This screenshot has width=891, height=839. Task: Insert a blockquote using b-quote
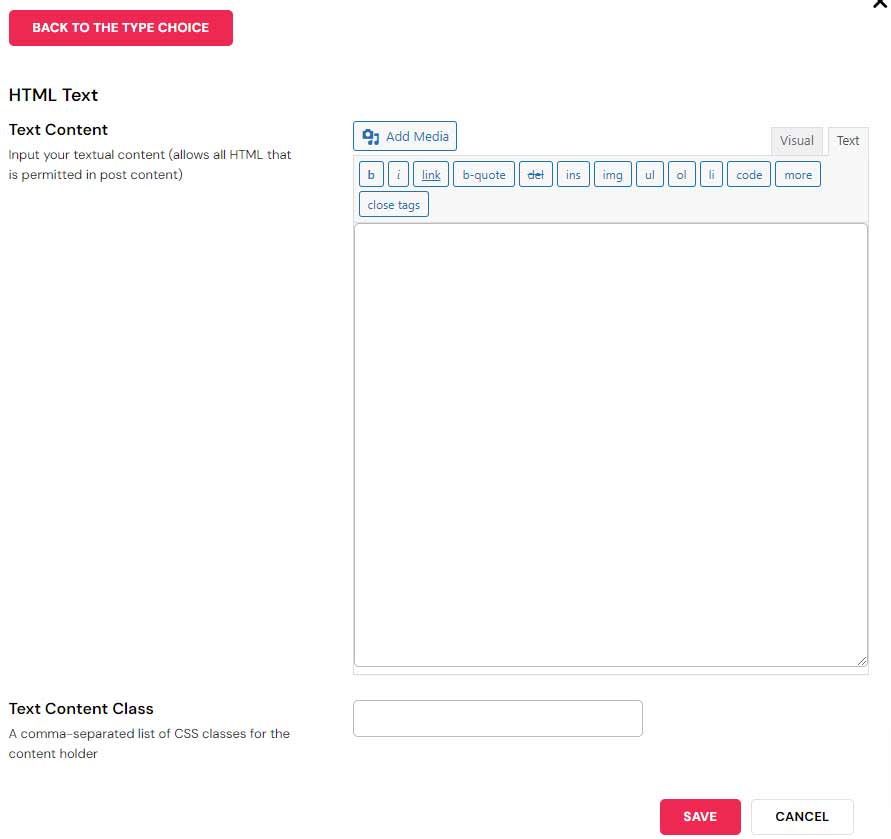[x=484, y=175]
